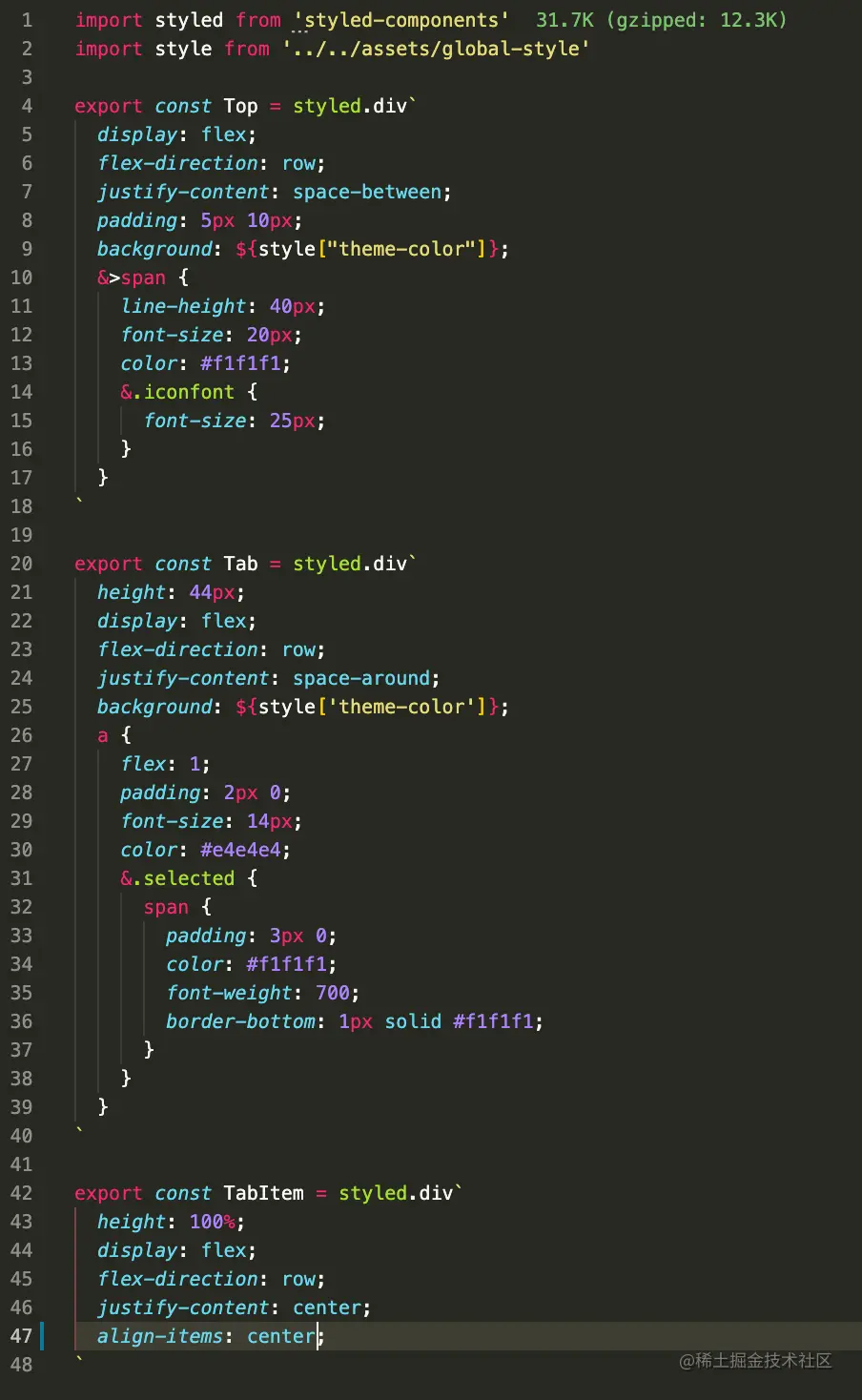This screenshot has height=1400, width=862.
Task: Click the "&.iconfont" selector
Action: click(177, 392)
